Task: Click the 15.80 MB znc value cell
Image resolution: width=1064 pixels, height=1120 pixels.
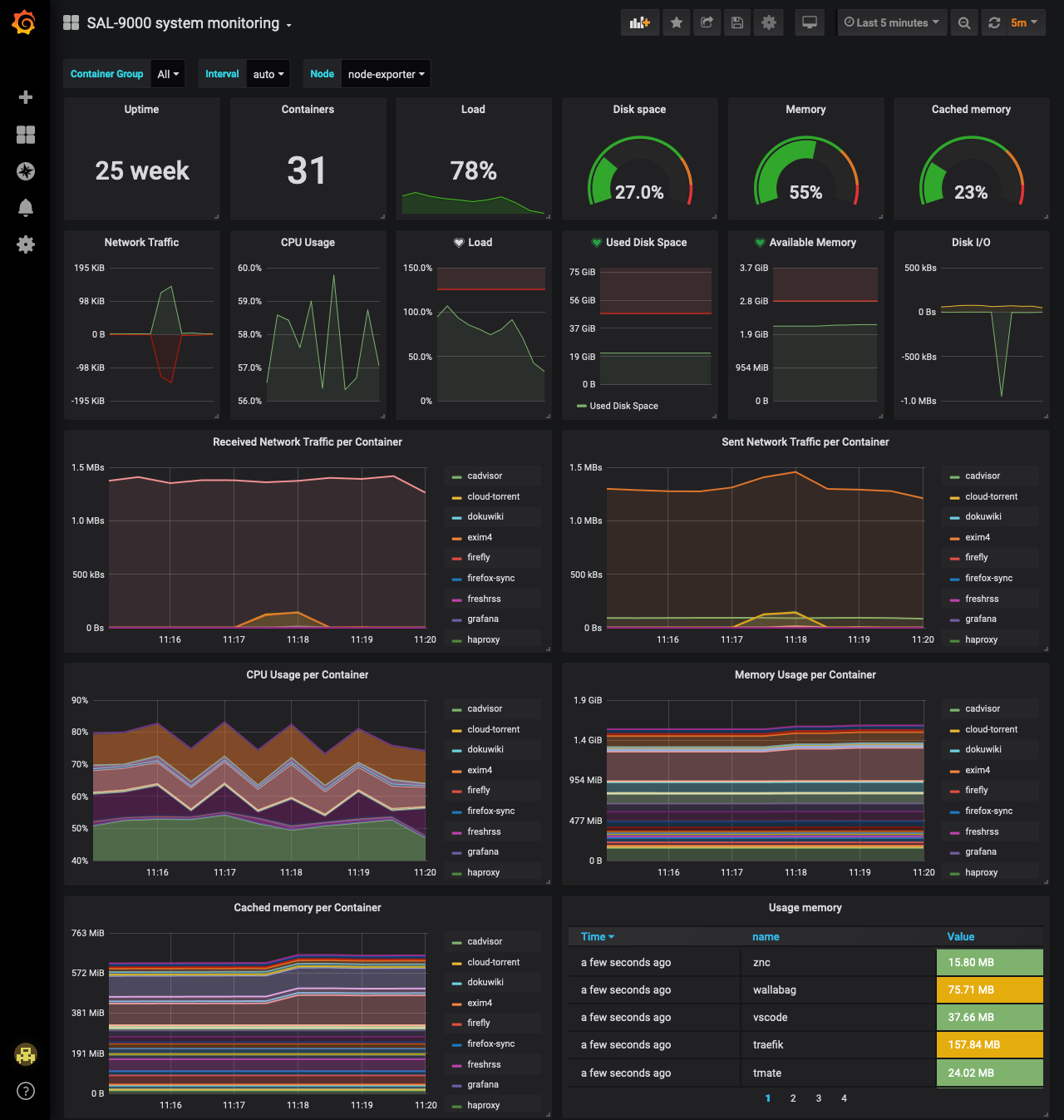Action: click(989, 963)
